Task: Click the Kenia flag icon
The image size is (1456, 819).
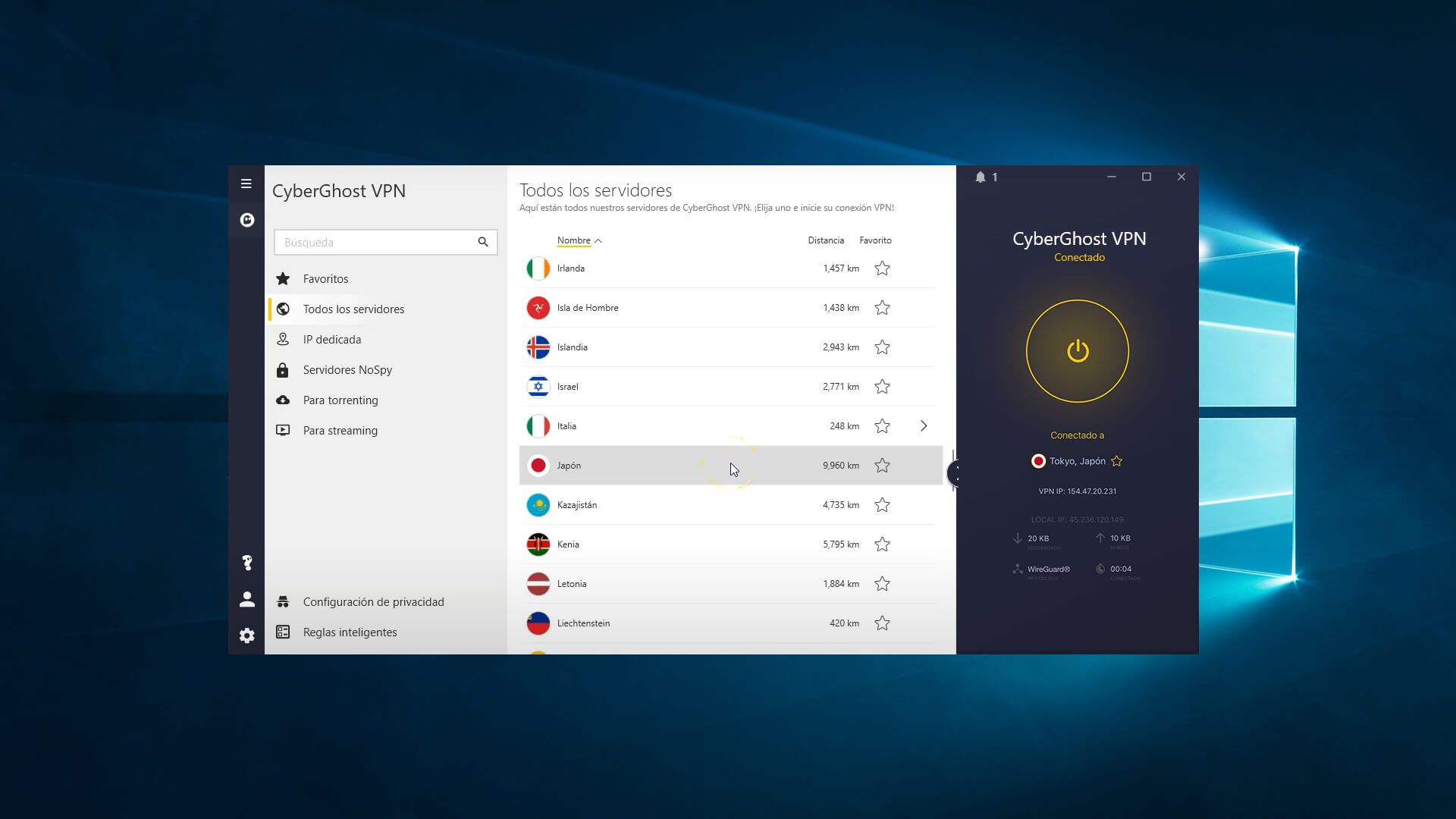Action: coord(538,544)
